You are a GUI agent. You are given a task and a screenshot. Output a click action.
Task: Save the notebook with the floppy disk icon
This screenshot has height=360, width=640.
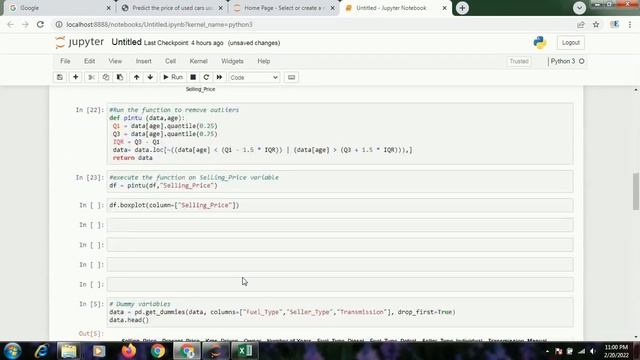60,77
